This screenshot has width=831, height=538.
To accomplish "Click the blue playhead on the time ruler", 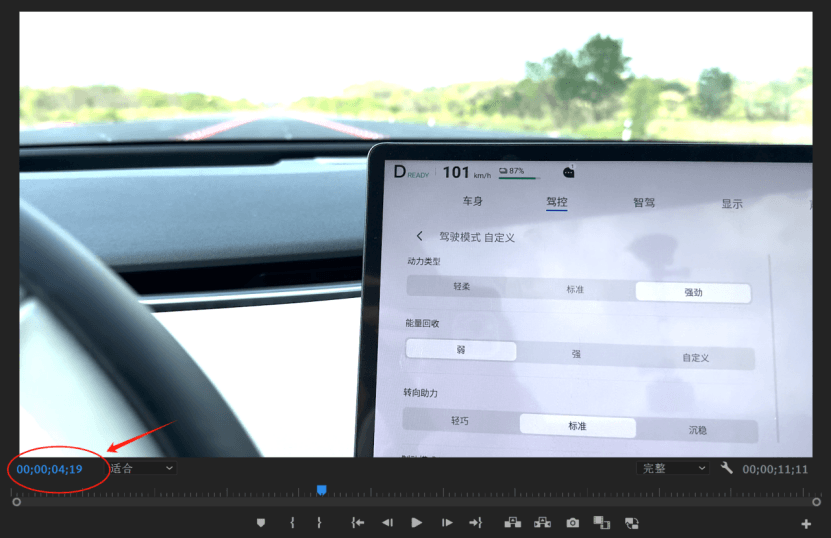I will [321, 489].
